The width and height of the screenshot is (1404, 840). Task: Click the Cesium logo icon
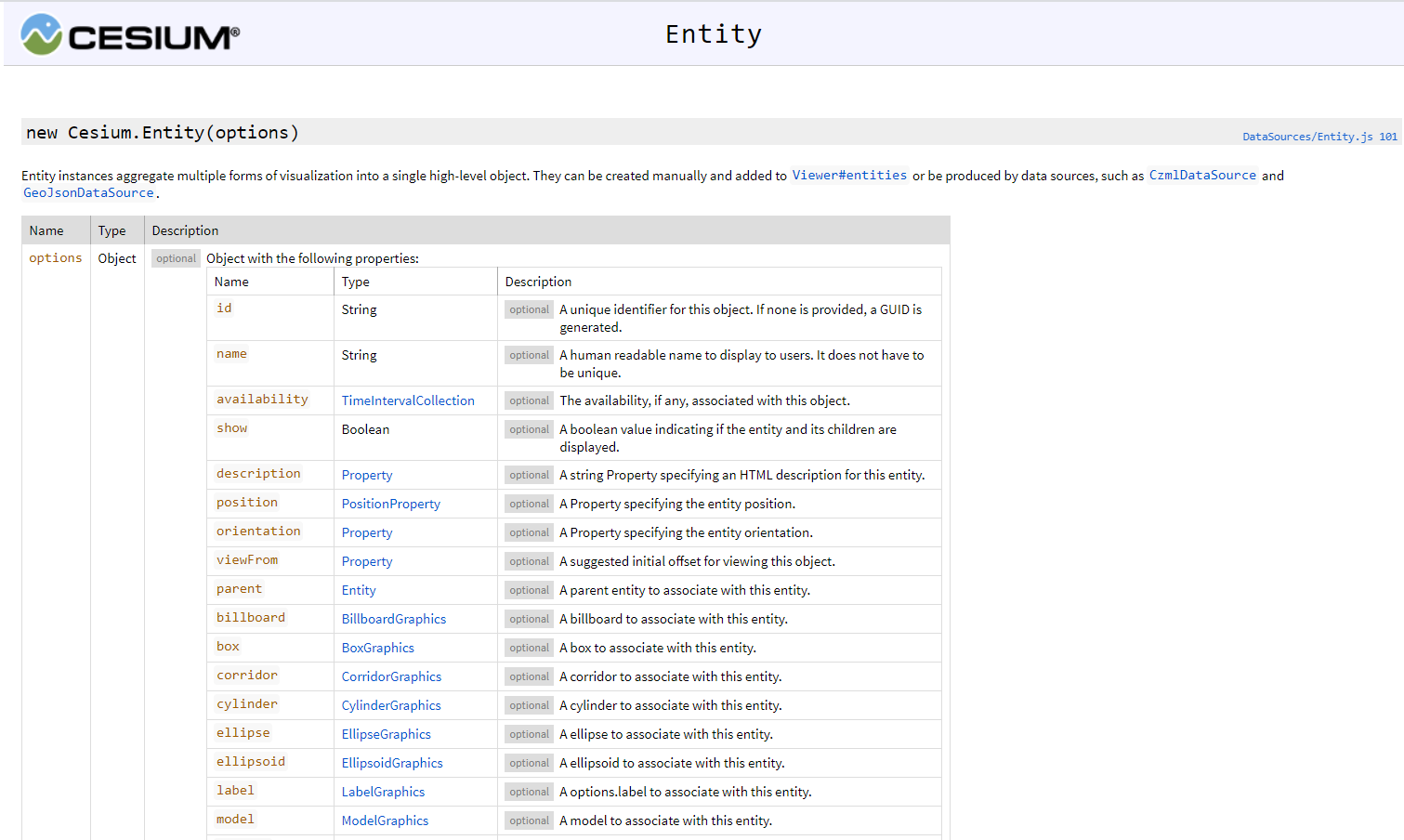coord(42,35)
